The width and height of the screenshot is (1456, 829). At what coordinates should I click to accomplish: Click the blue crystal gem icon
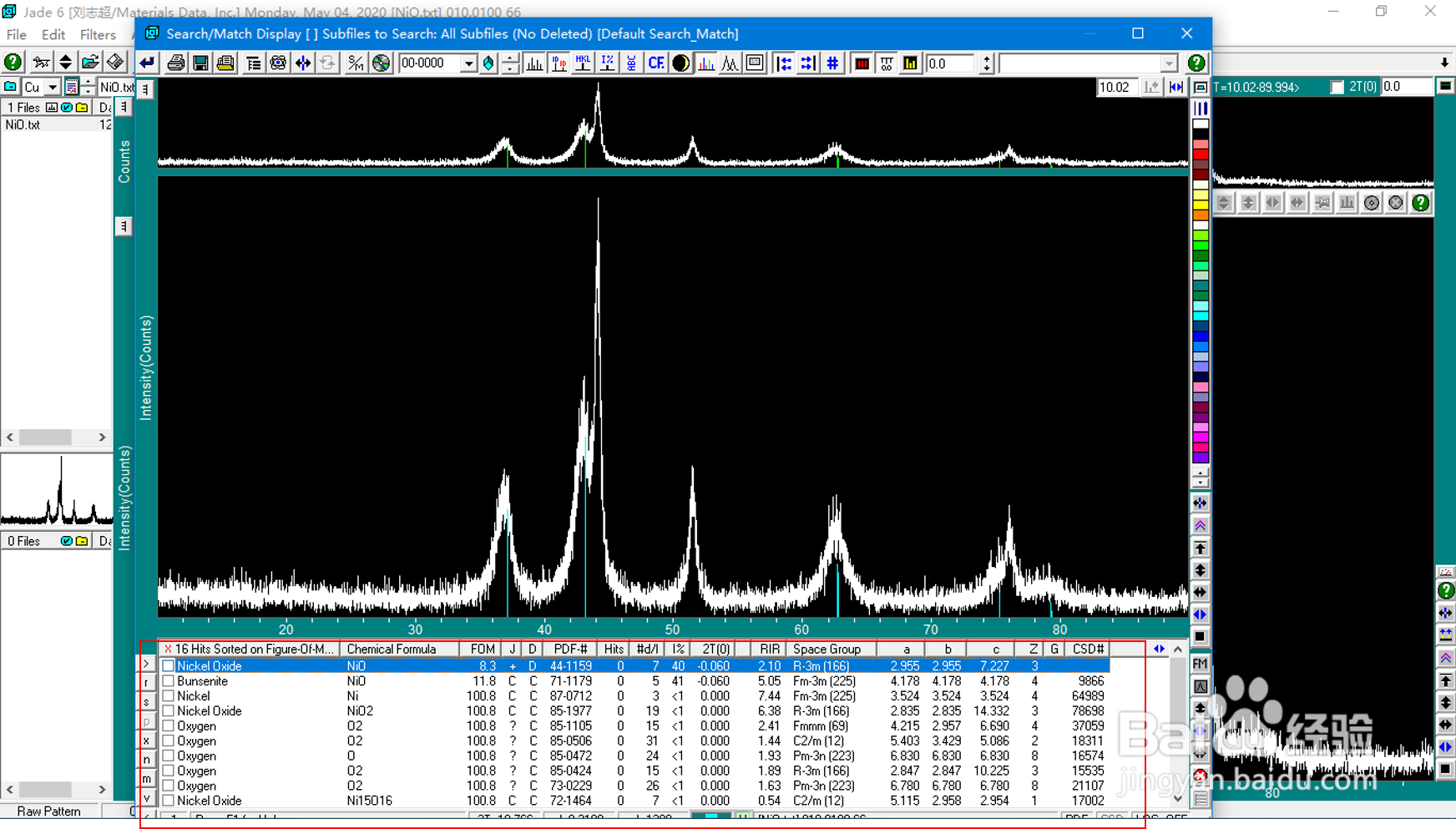488,63
